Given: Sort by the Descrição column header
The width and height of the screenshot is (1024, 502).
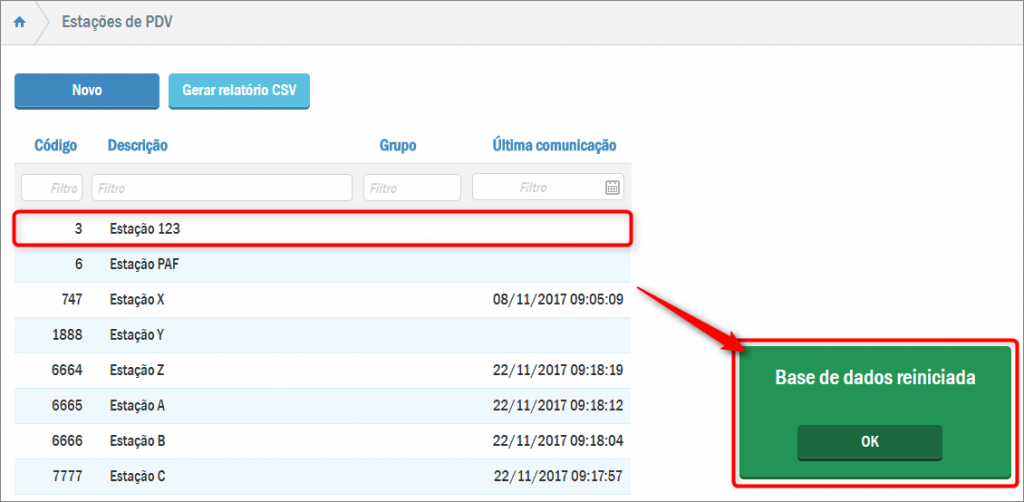Looking at the screenshot, I should coord(138,146).
